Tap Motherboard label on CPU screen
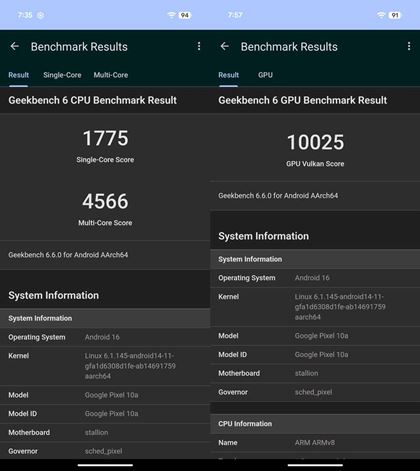This screenshot has height=471, width=420. [29, 432]
